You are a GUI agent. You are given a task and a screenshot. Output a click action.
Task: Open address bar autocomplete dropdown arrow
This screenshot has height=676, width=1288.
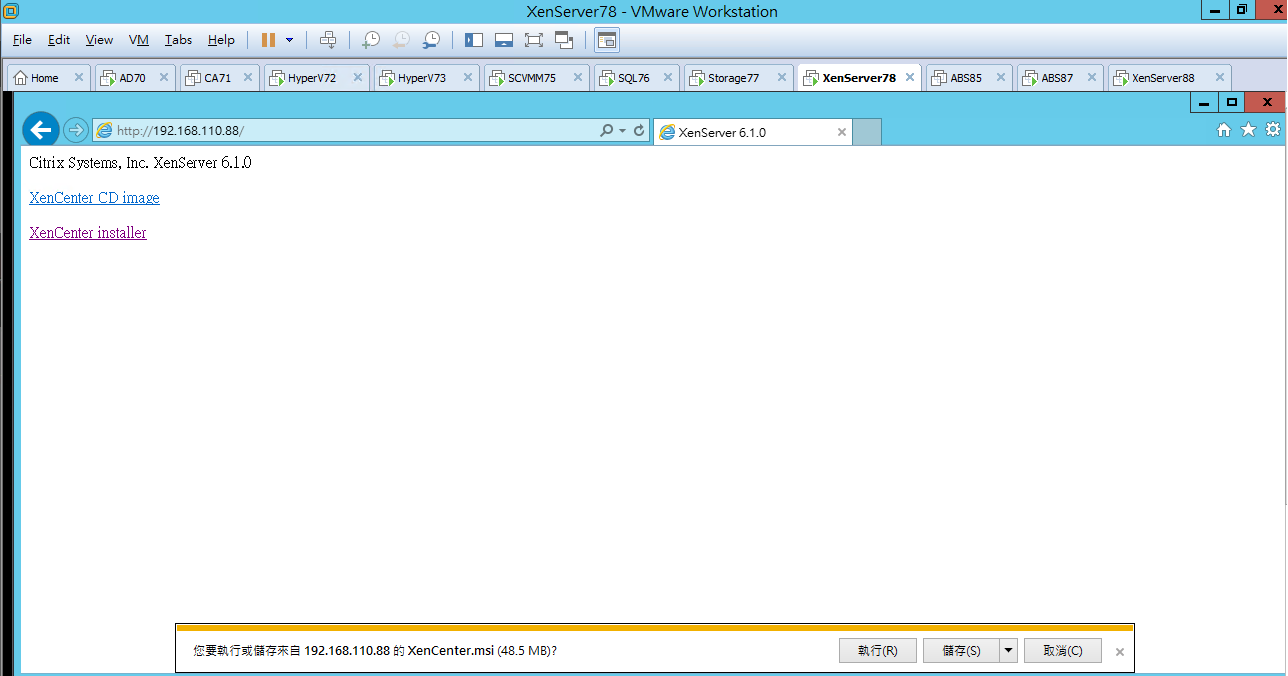pyautogui.click(x=622, y=131)
